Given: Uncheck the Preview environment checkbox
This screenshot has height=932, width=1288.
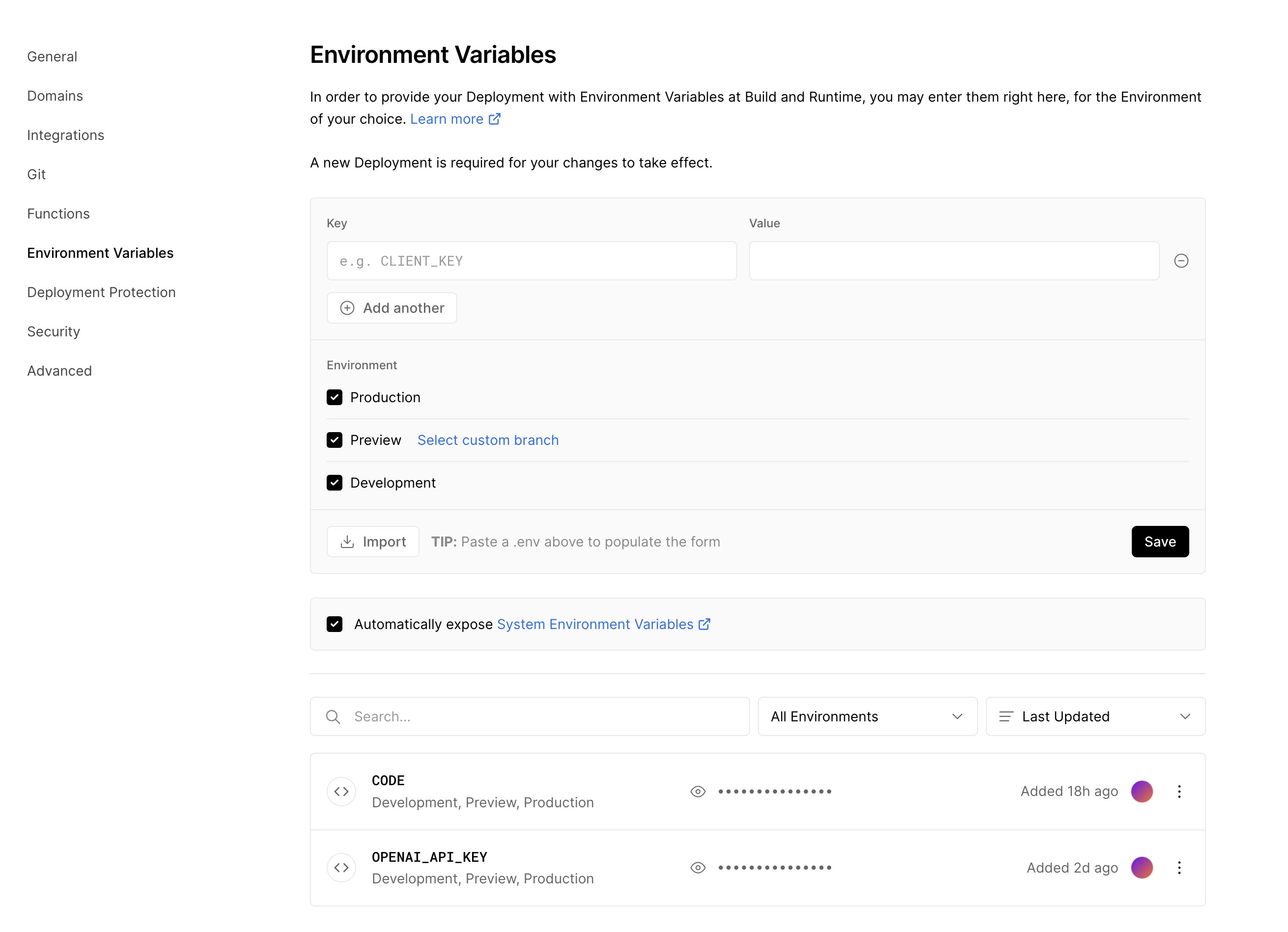Looking at the screenshot, I should (335, 440).
